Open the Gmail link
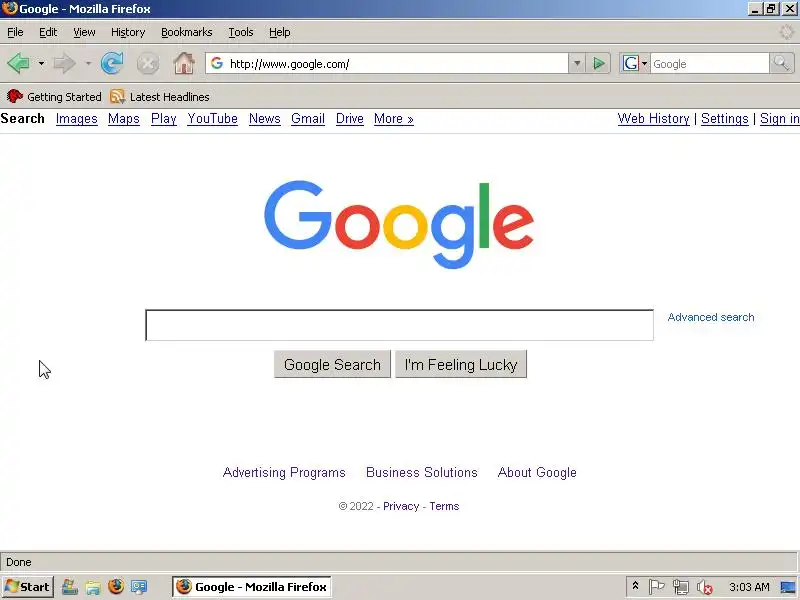Screen dimensions: 800x600 pyautogui.click(x=308, y=118)
